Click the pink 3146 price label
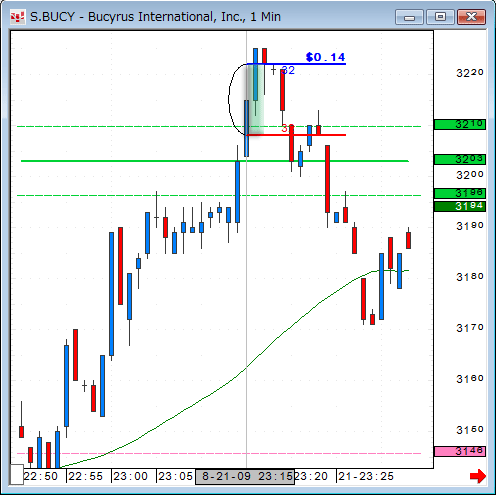Image resolution: width=496 pixels, height=495 pixels. [x=460, y=451]
